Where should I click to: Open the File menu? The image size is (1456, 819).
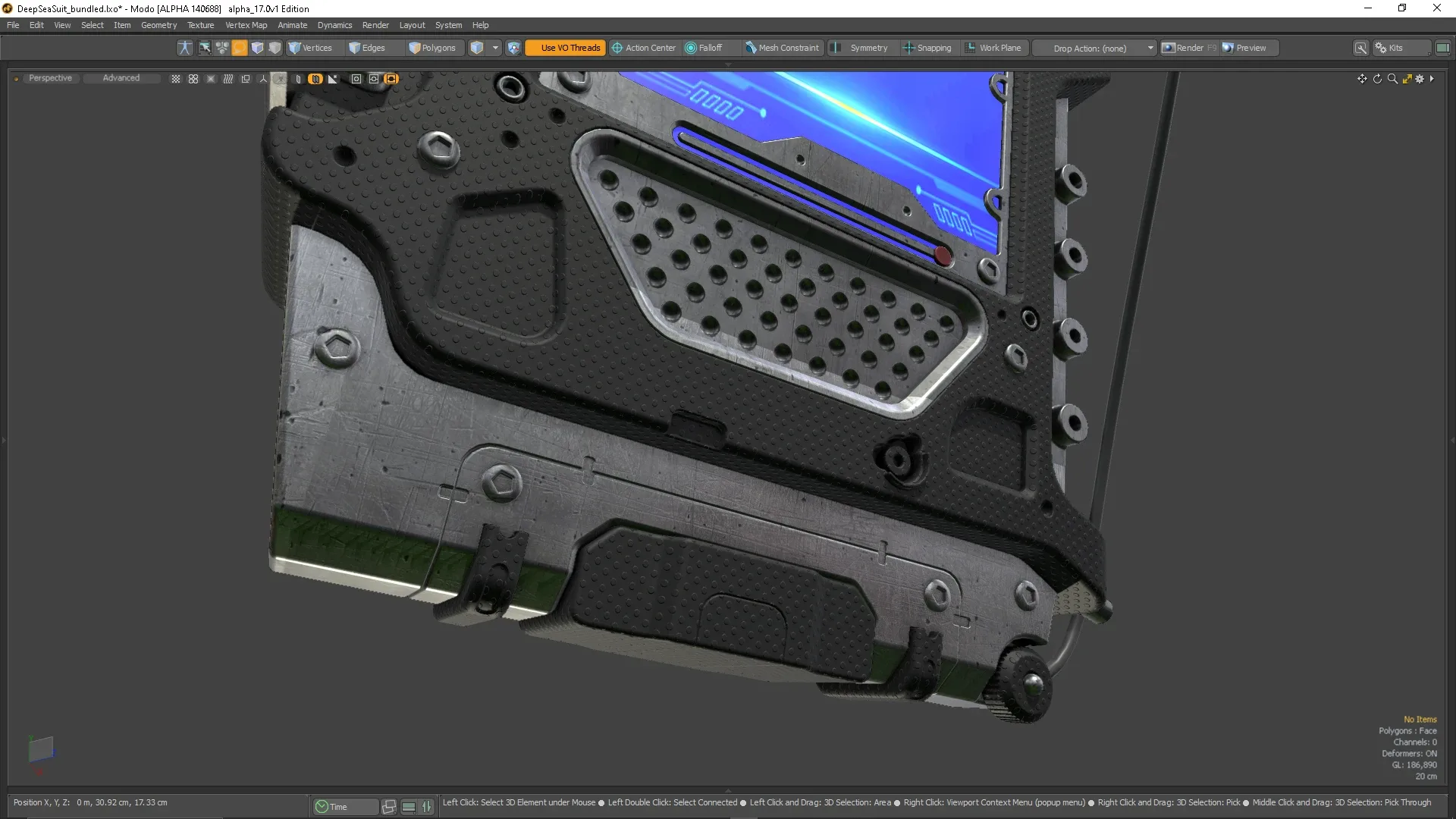coord(13,25)
